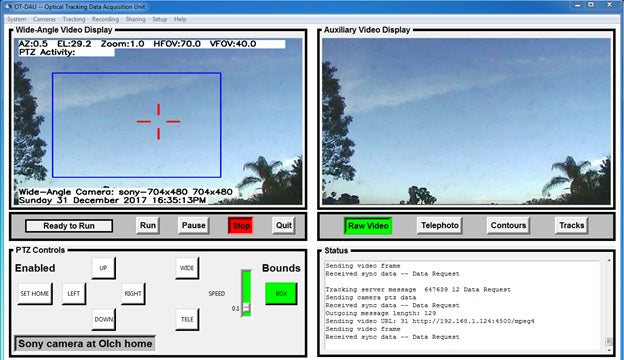The image size is (624, 360).
Task: Tilt camera with the UP button
Action: click(103, 268)
